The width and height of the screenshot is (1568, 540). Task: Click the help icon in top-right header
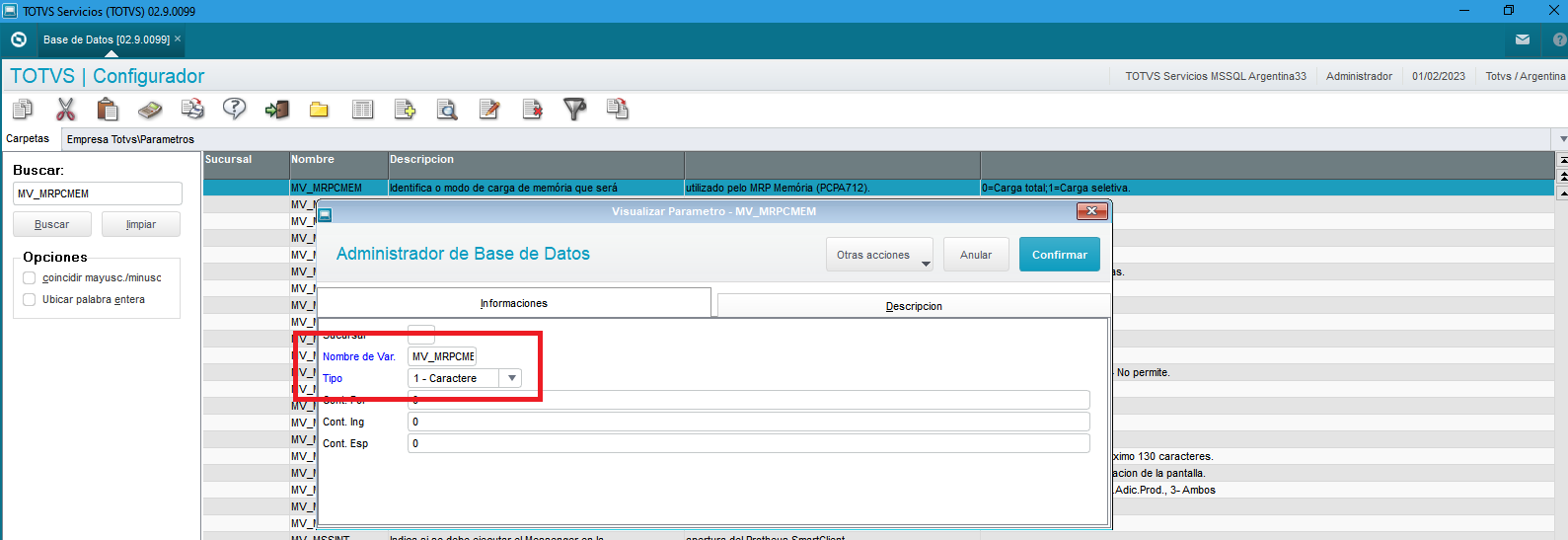[1560, 39]
